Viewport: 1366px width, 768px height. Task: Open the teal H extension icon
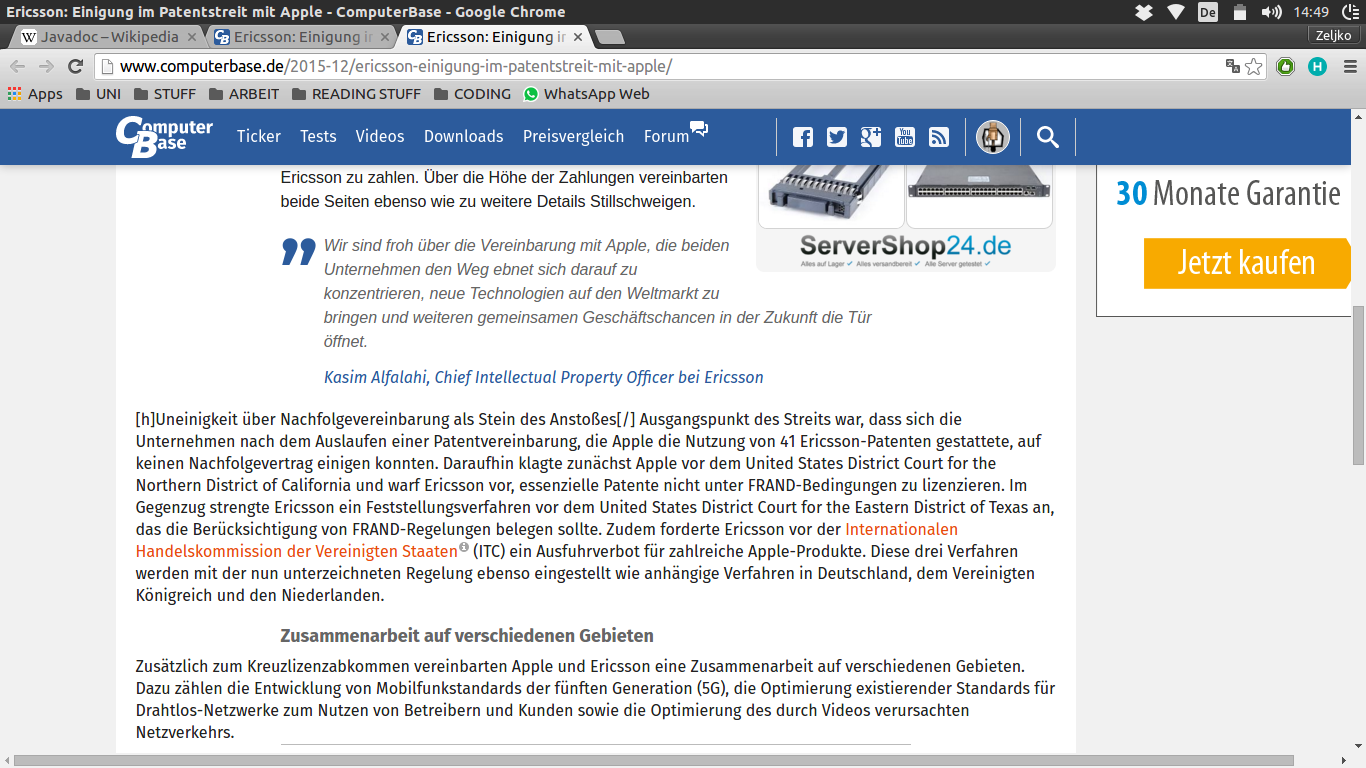tap(1318, 67)
